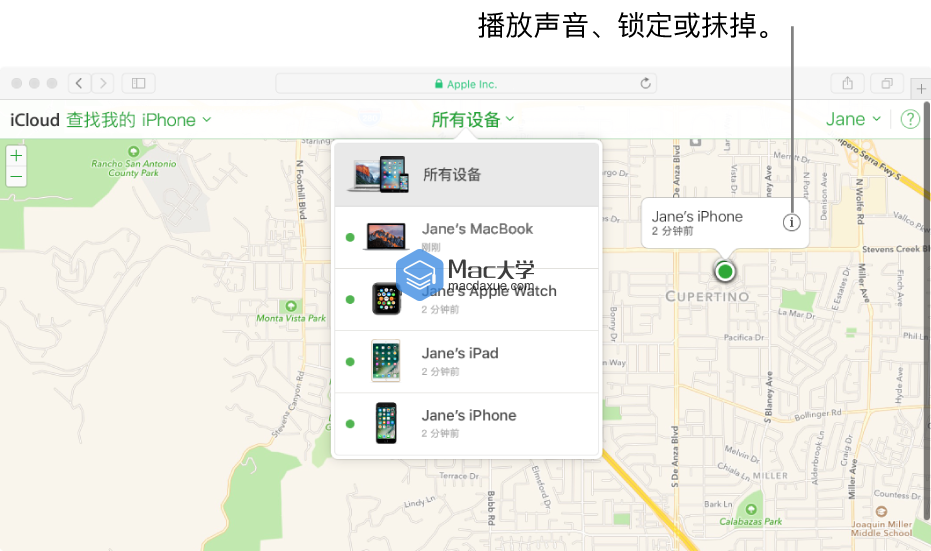Click the all-devices group thumbnail
The height and width of the screenshot is (551, 931).
(x=379, y=174)
